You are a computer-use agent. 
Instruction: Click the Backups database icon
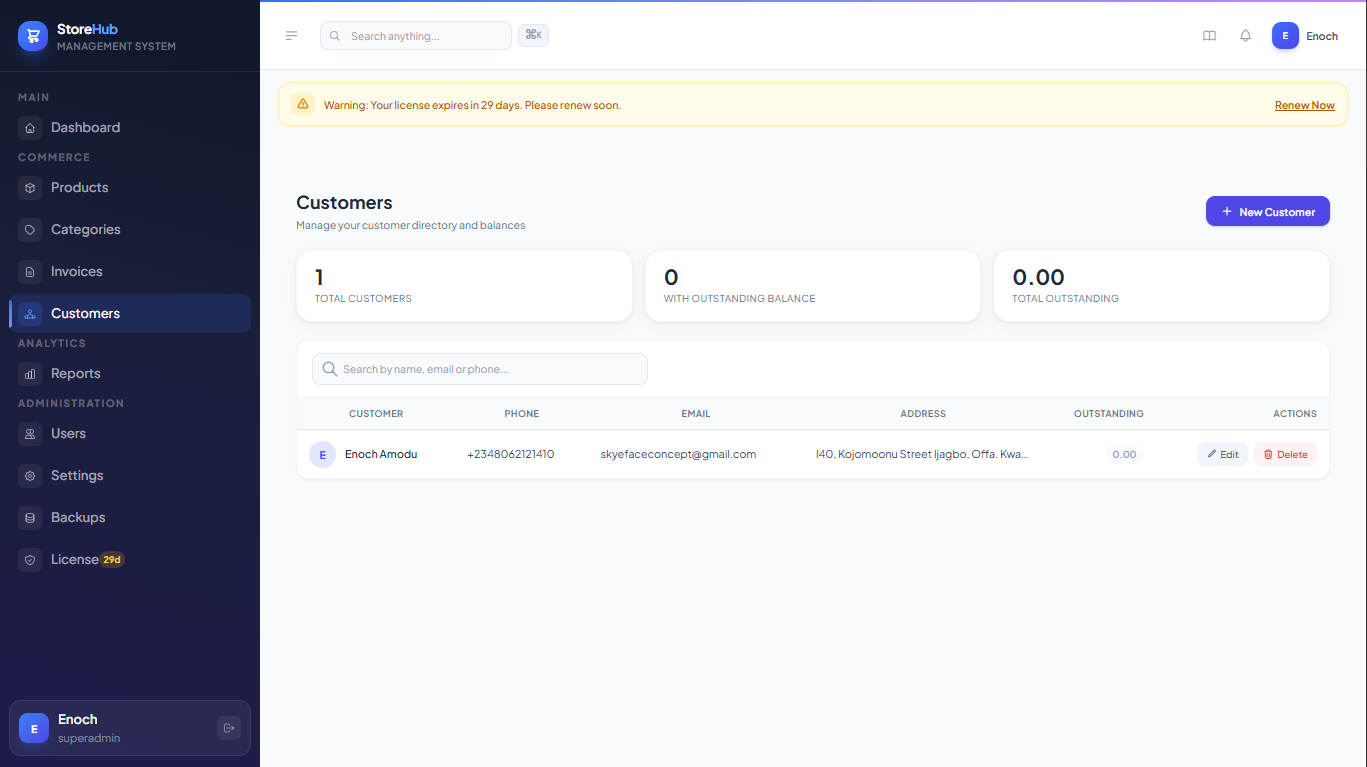[x=30, y=518]
